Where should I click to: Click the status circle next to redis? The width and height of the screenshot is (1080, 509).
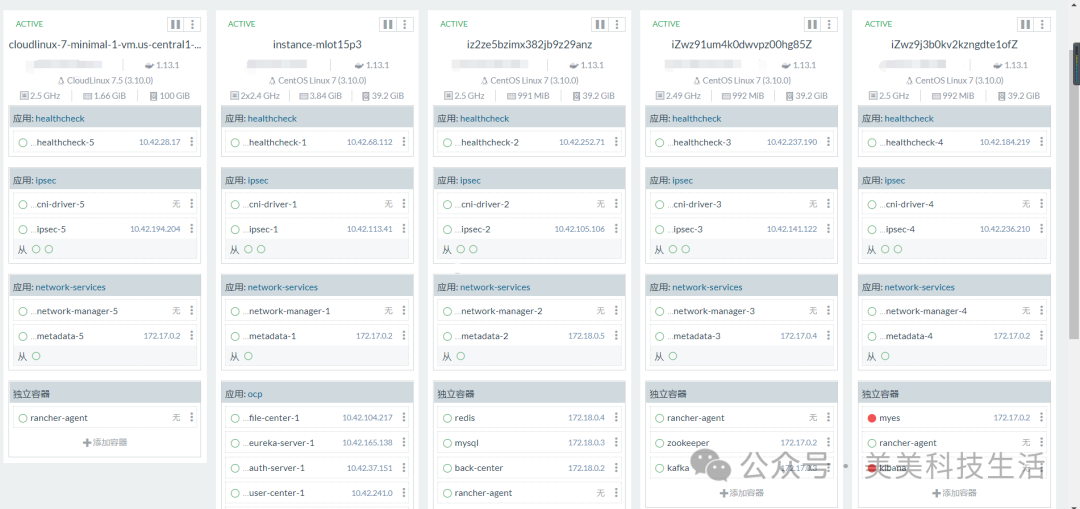click(447, 418)
